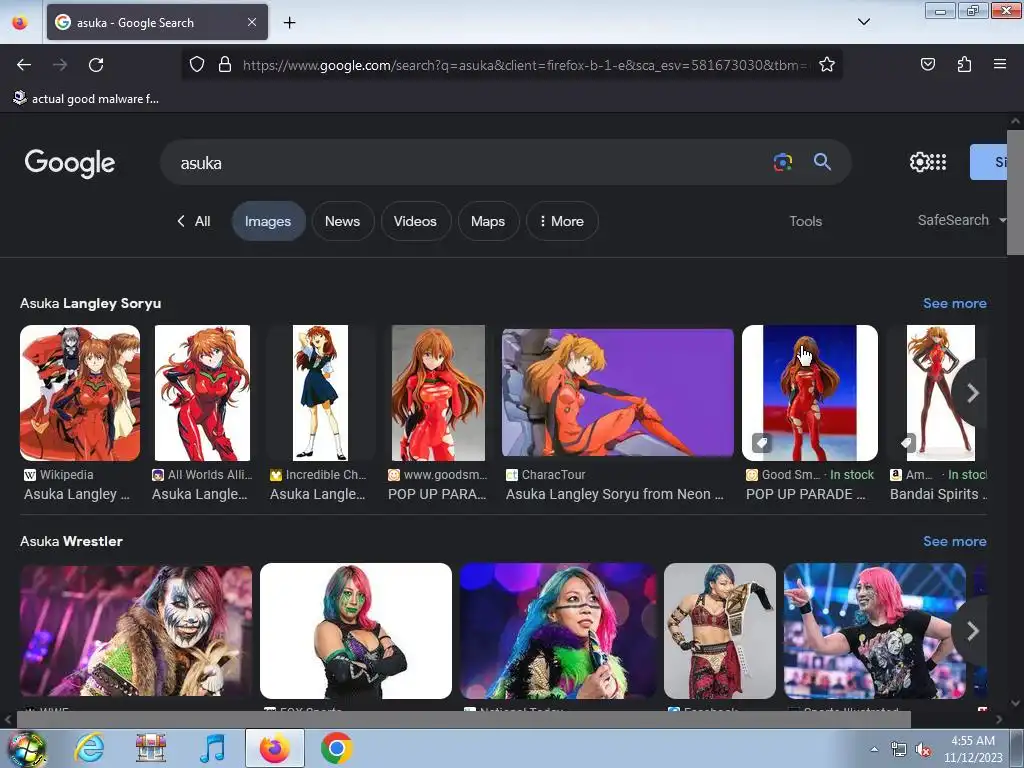
Task: Open the taskbar treasure chest app icon
Action: pos(151,748)
